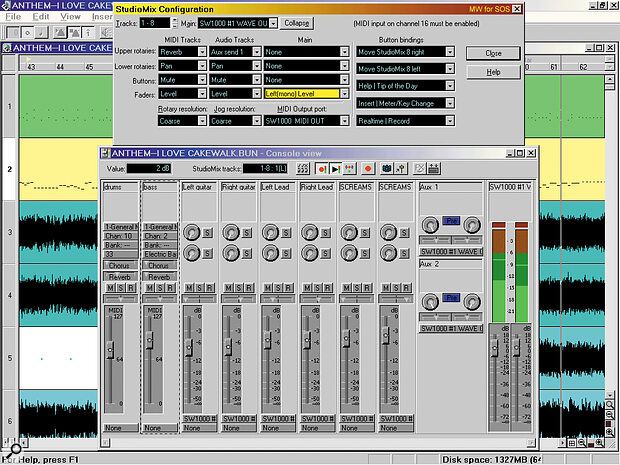Click Help in StudioMix Configuration

[493, 72]
